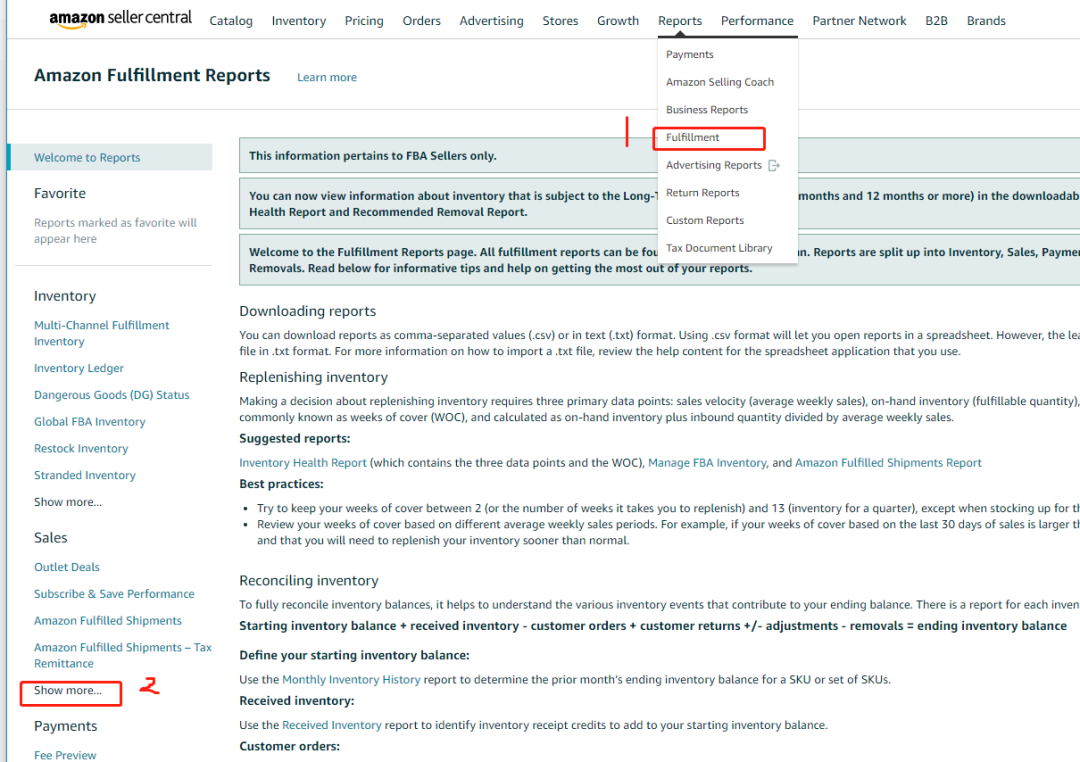
Task: Open the Reports menu
Action: point(680,21)
